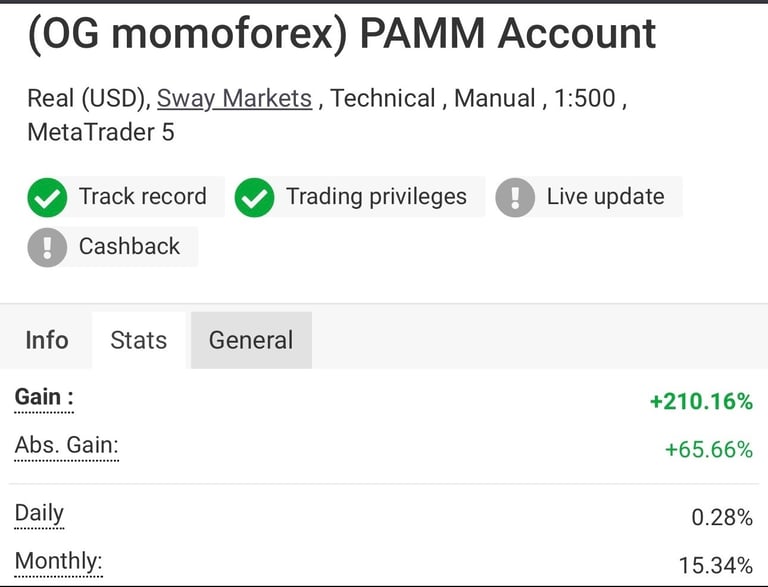Click the gray Live update warning icon

[x=515, y=197]
